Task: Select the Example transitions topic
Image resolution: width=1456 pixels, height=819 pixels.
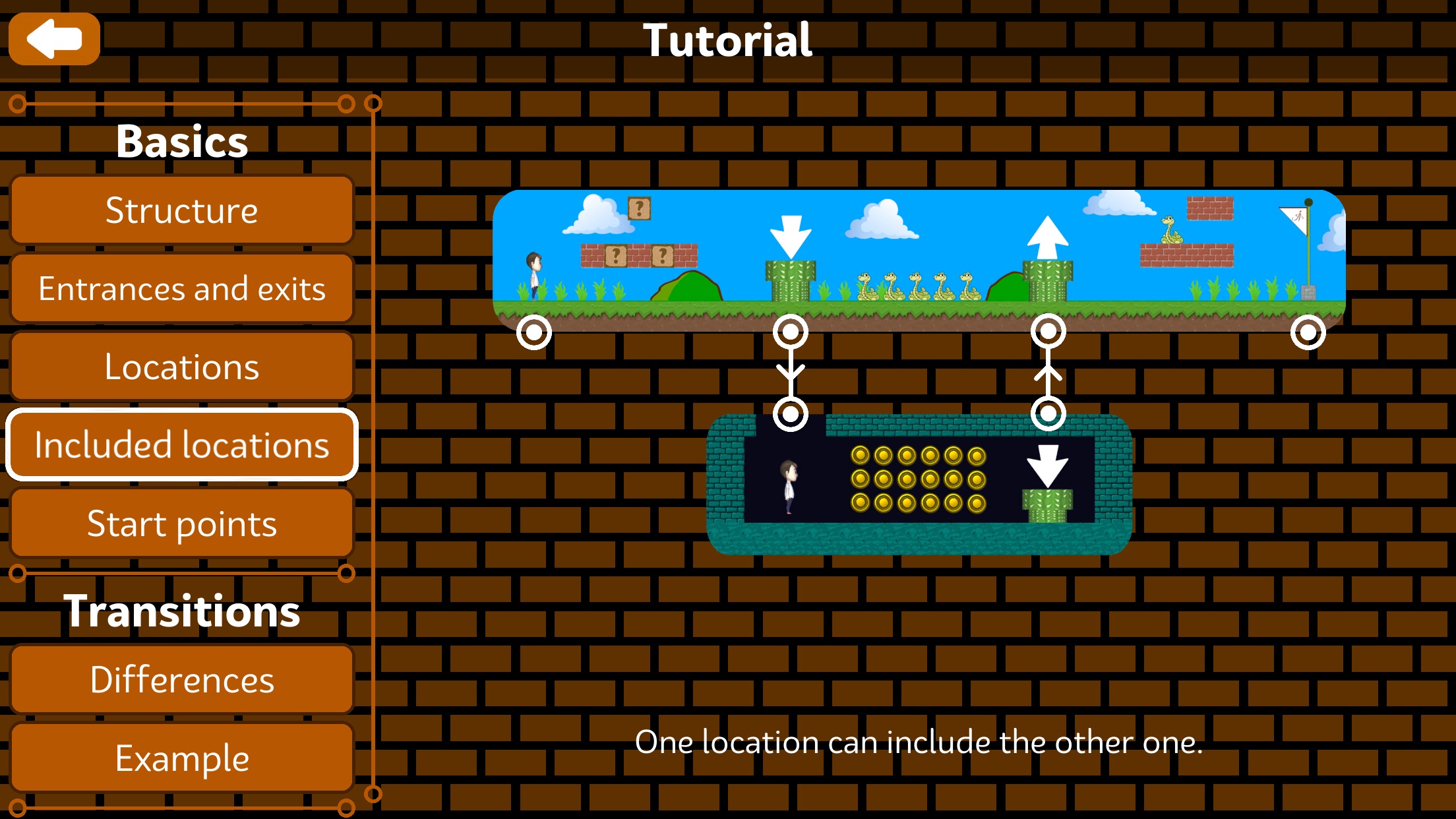Action: coord(182,758)
